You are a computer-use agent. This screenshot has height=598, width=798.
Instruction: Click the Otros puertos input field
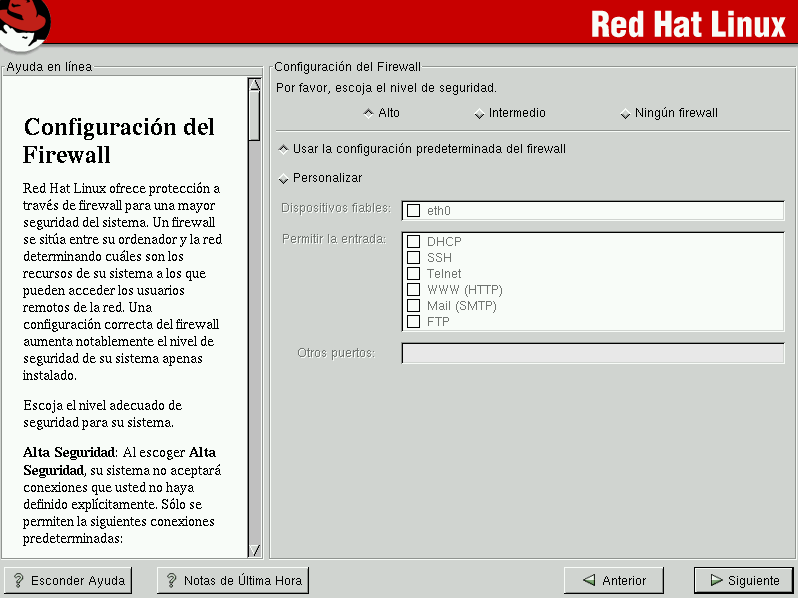pos(592,353)
